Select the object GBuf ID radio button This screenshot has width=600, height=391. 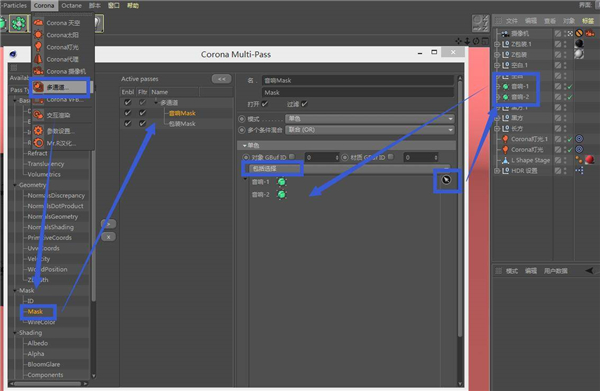click(246, 157)
